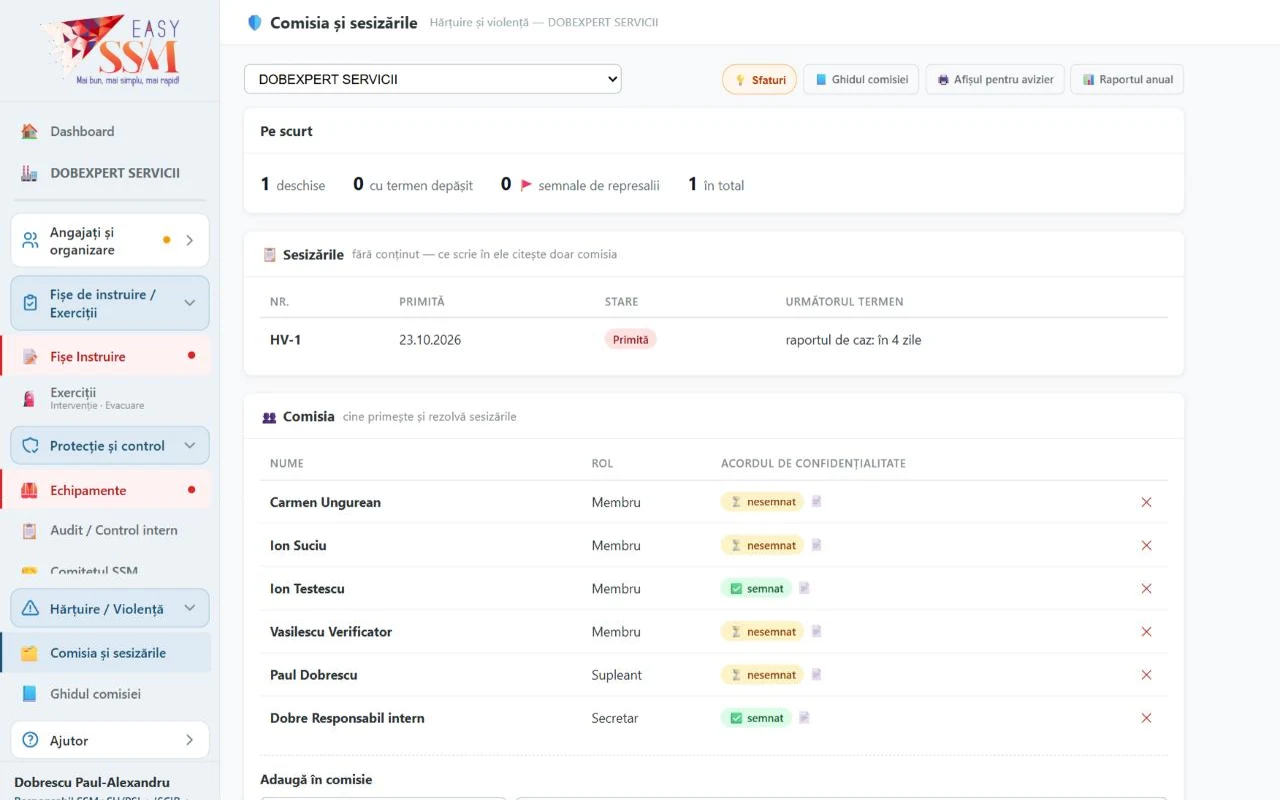Open complaint HV-1 row
The height and width of the screenshot is (800, 1280).
(714, 340)
